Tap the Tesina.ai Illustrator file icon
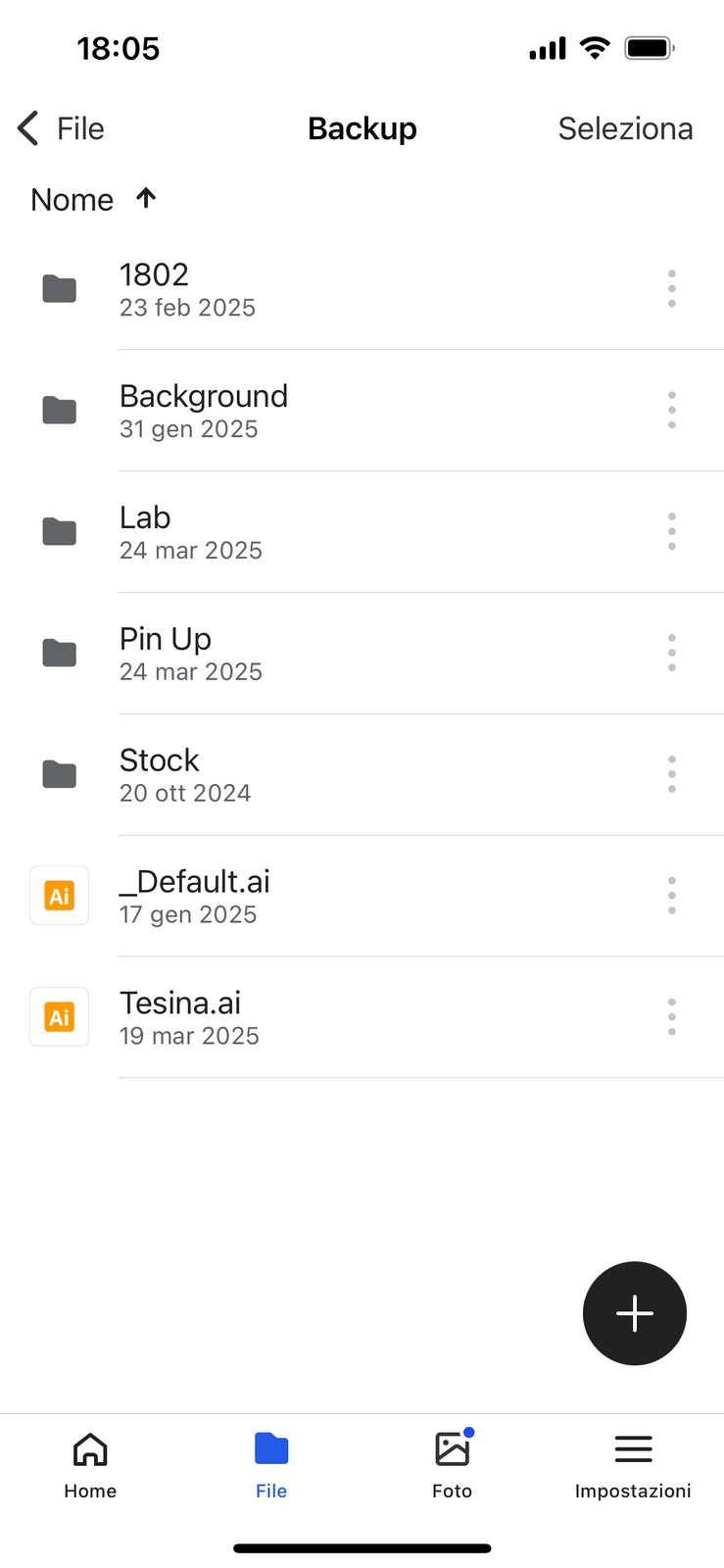 [x=60, y=1017]
